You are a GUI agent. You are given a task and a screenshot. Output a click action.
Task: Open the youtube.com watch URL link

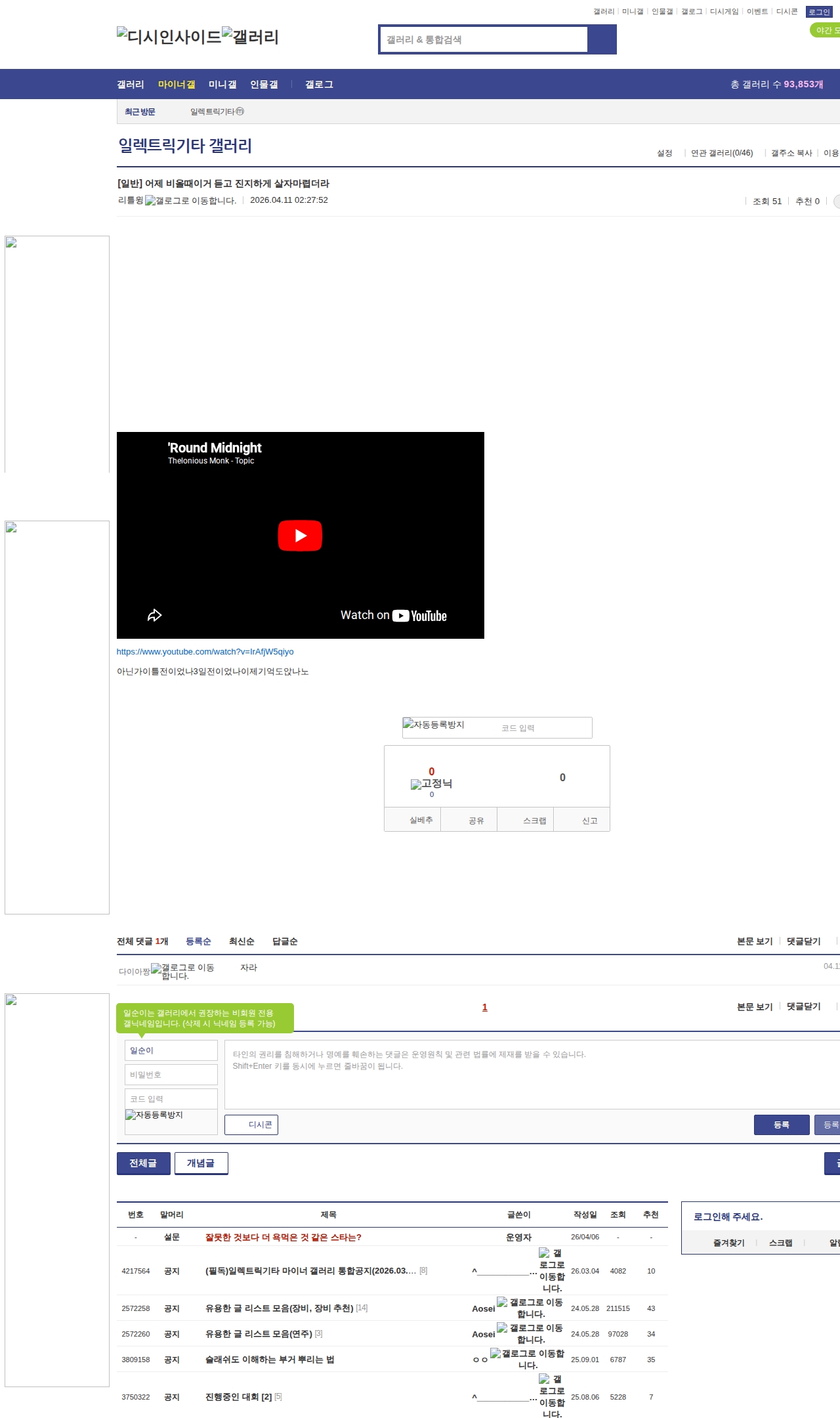(205, 652)
